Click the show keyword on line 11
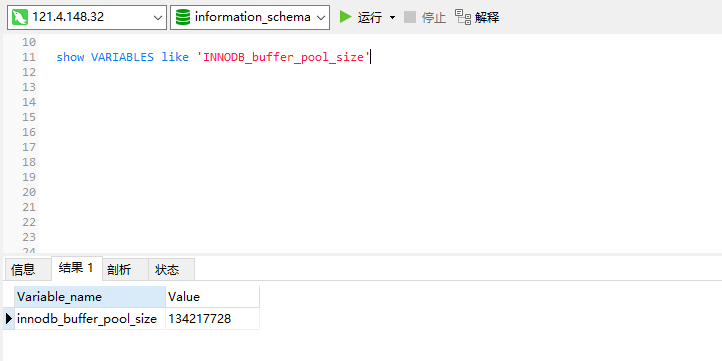The height and width of the screenshot is (361, 722). click(x=70, y=58)
